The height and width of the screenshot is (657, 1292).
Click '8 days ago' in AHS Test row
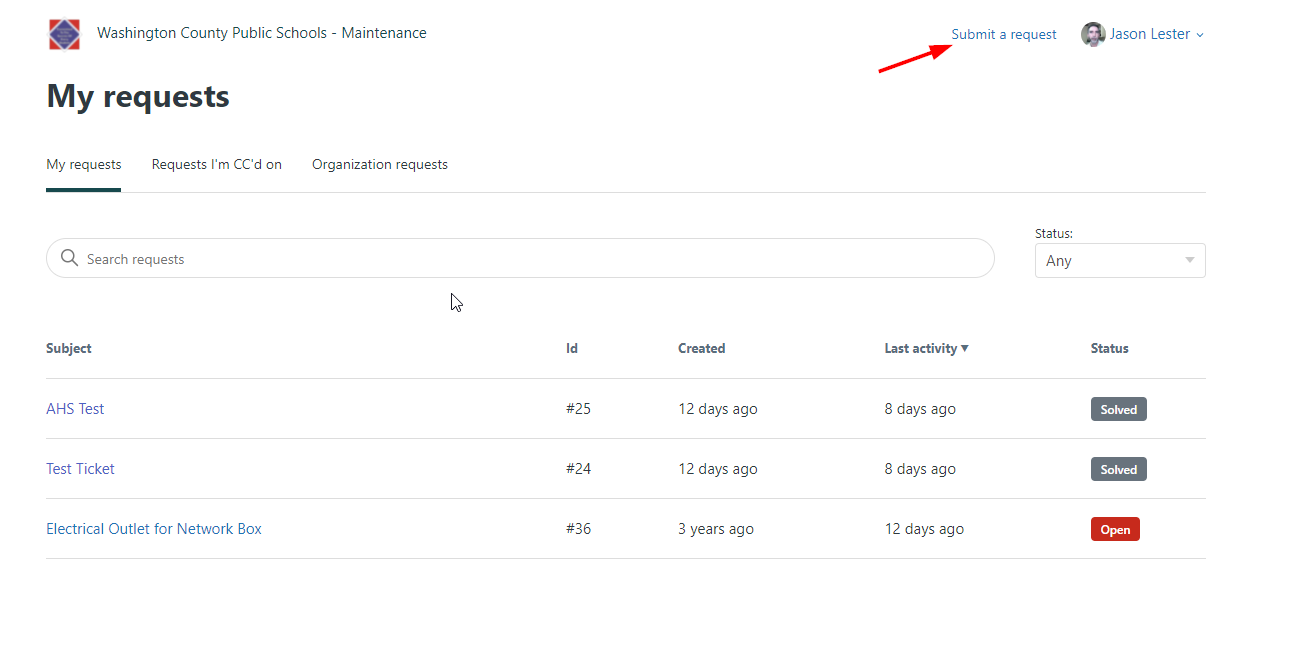click(920, 408)
